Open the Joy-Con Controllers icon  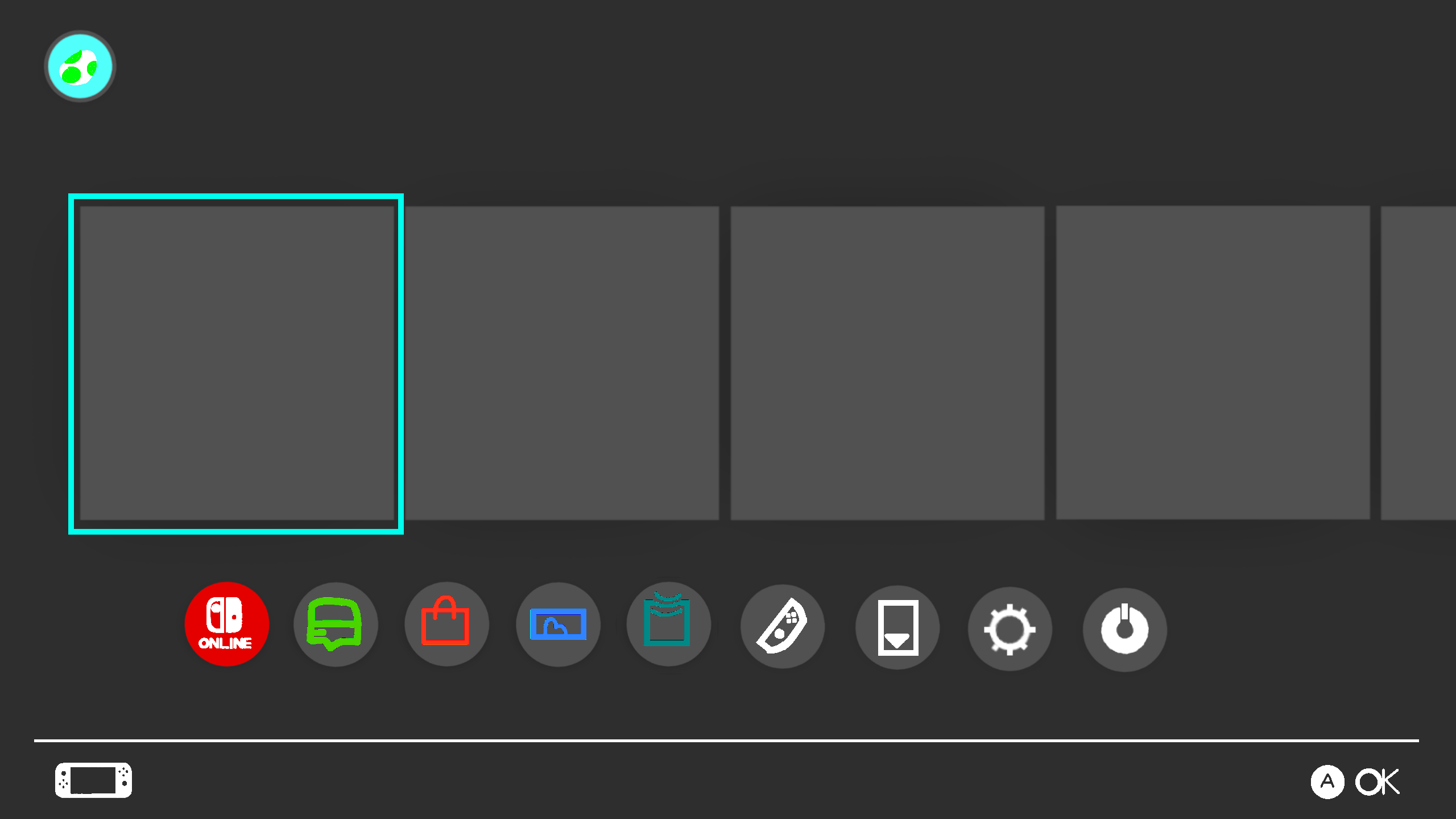click(783, 627)
